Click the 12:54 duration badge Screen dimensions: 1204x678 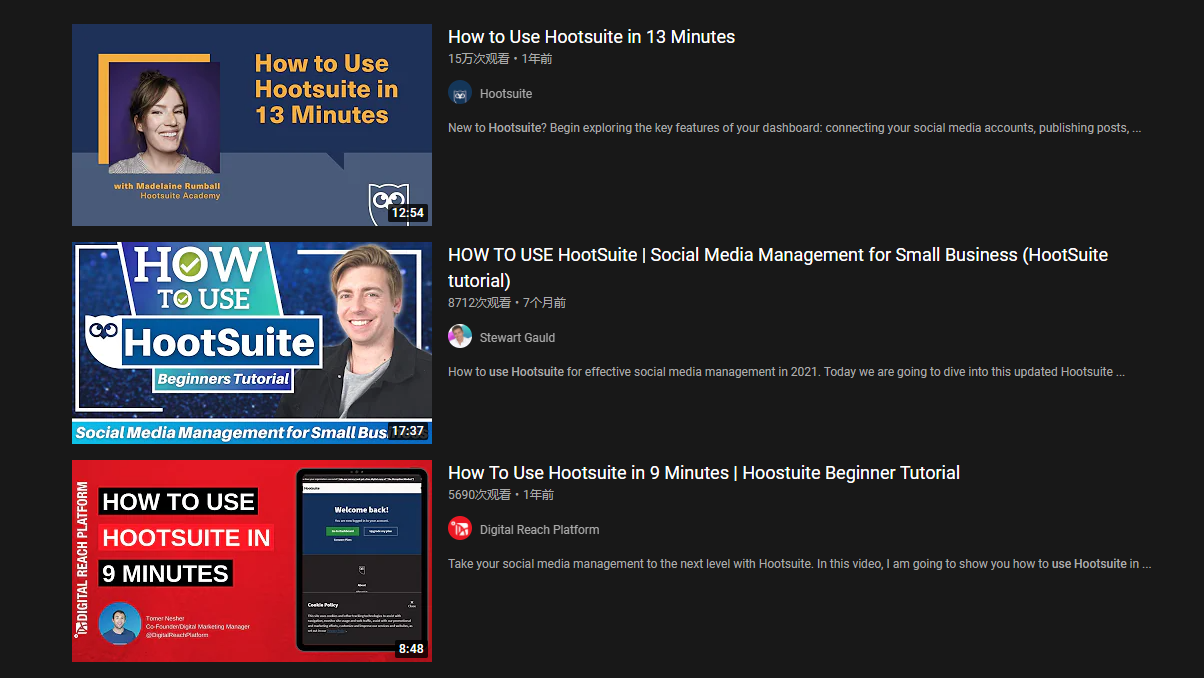(x=407, y=213)
